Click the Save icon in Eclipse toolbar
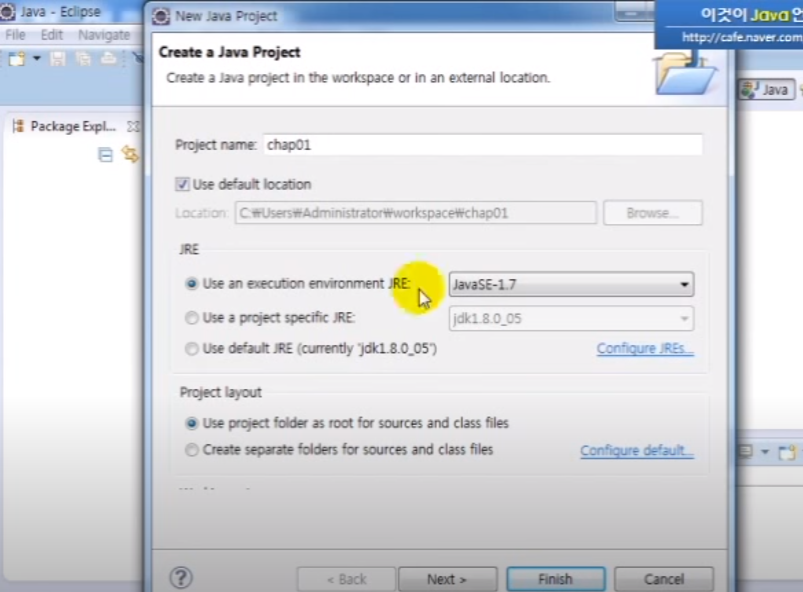 pos(57,59)
